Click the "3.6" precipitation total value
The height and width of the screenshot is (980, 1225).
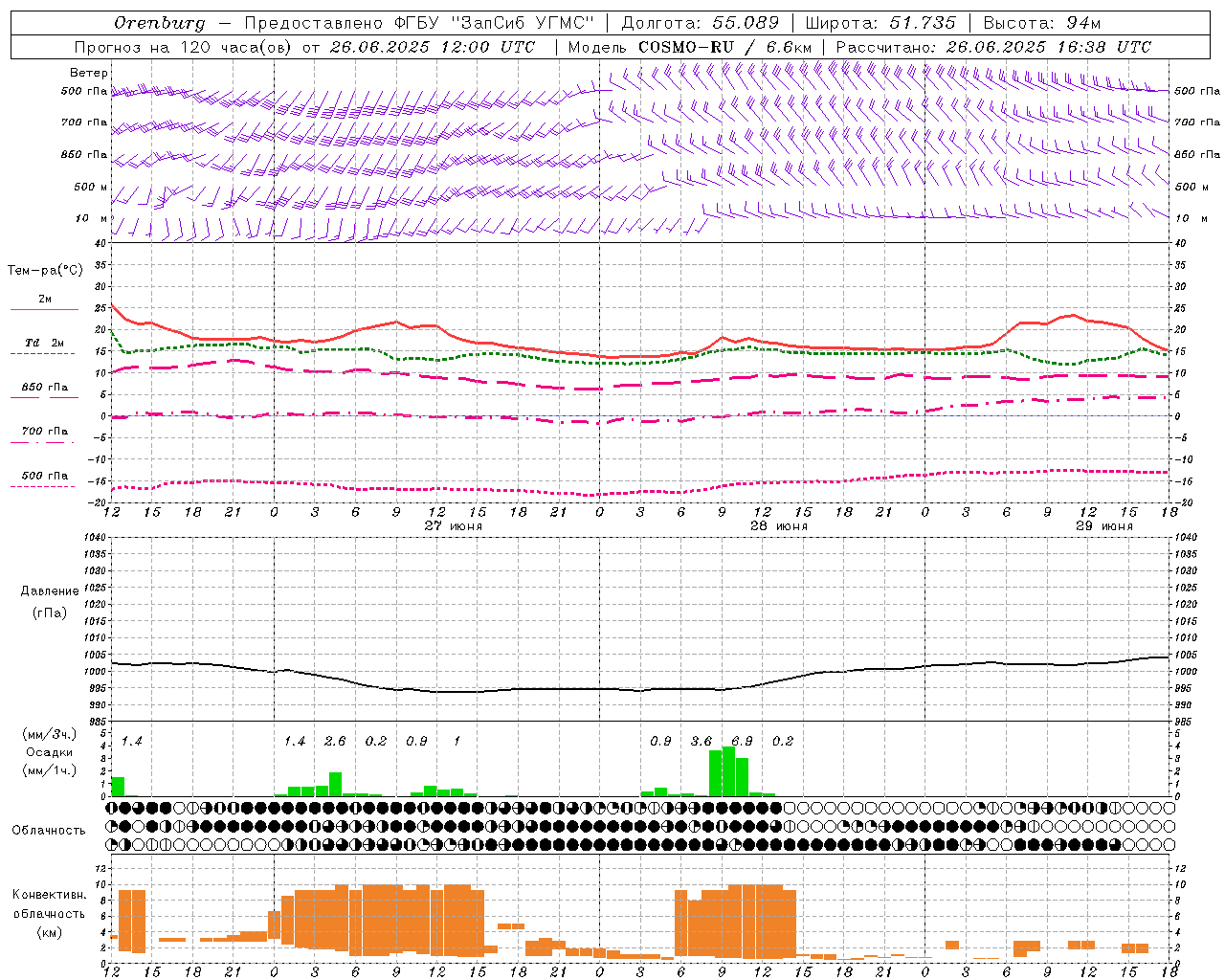click(702, 742)
